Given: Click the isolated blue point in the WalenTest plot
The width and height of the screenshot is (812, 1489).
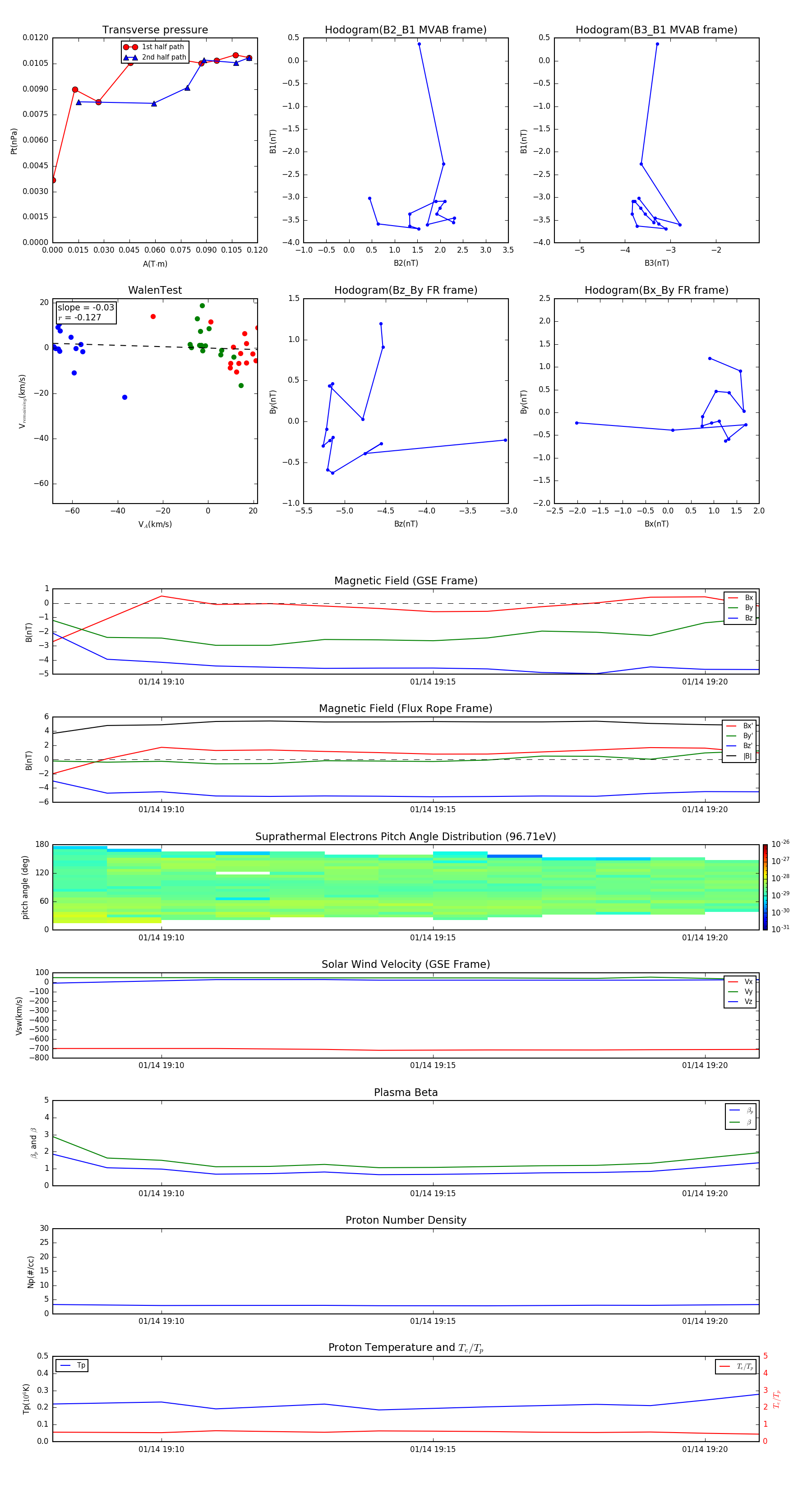Looking at the screenshot, I should (124, 397).
